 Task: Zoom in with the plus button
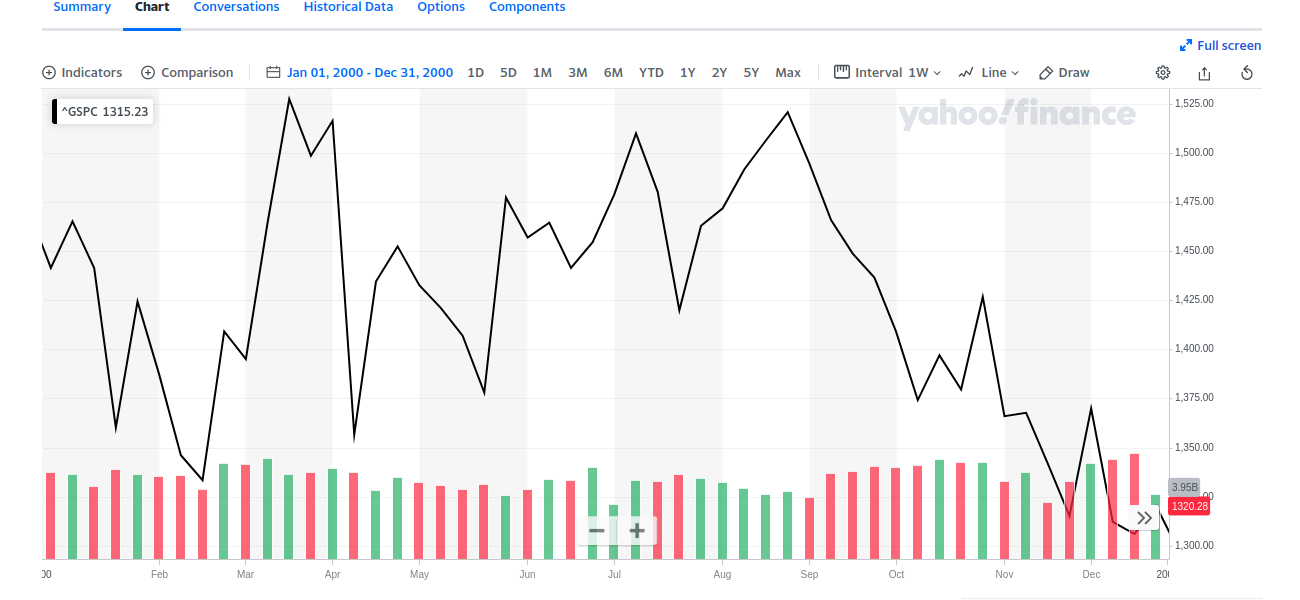tap(637, 531)
